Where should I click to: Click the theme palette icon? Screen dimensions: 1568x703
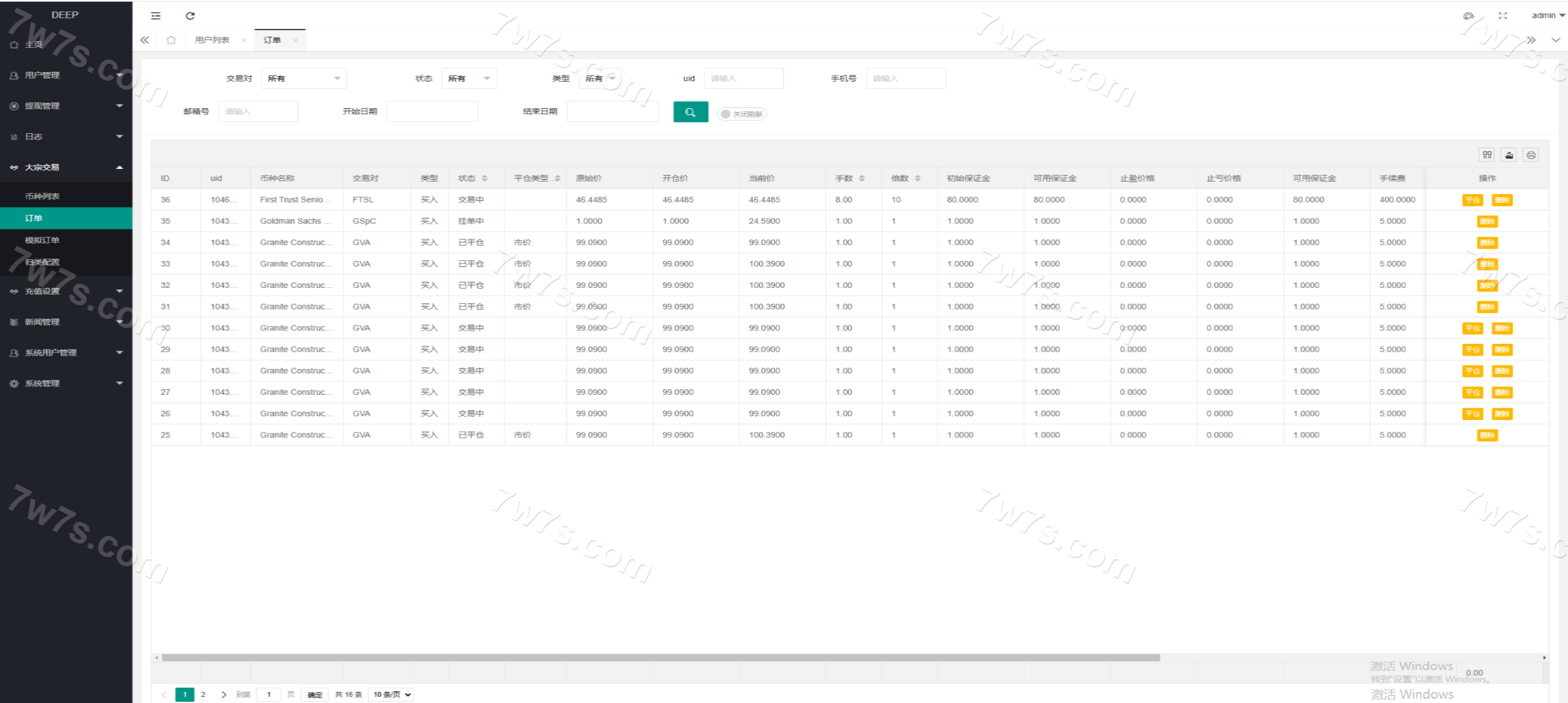coord(1468,16)
